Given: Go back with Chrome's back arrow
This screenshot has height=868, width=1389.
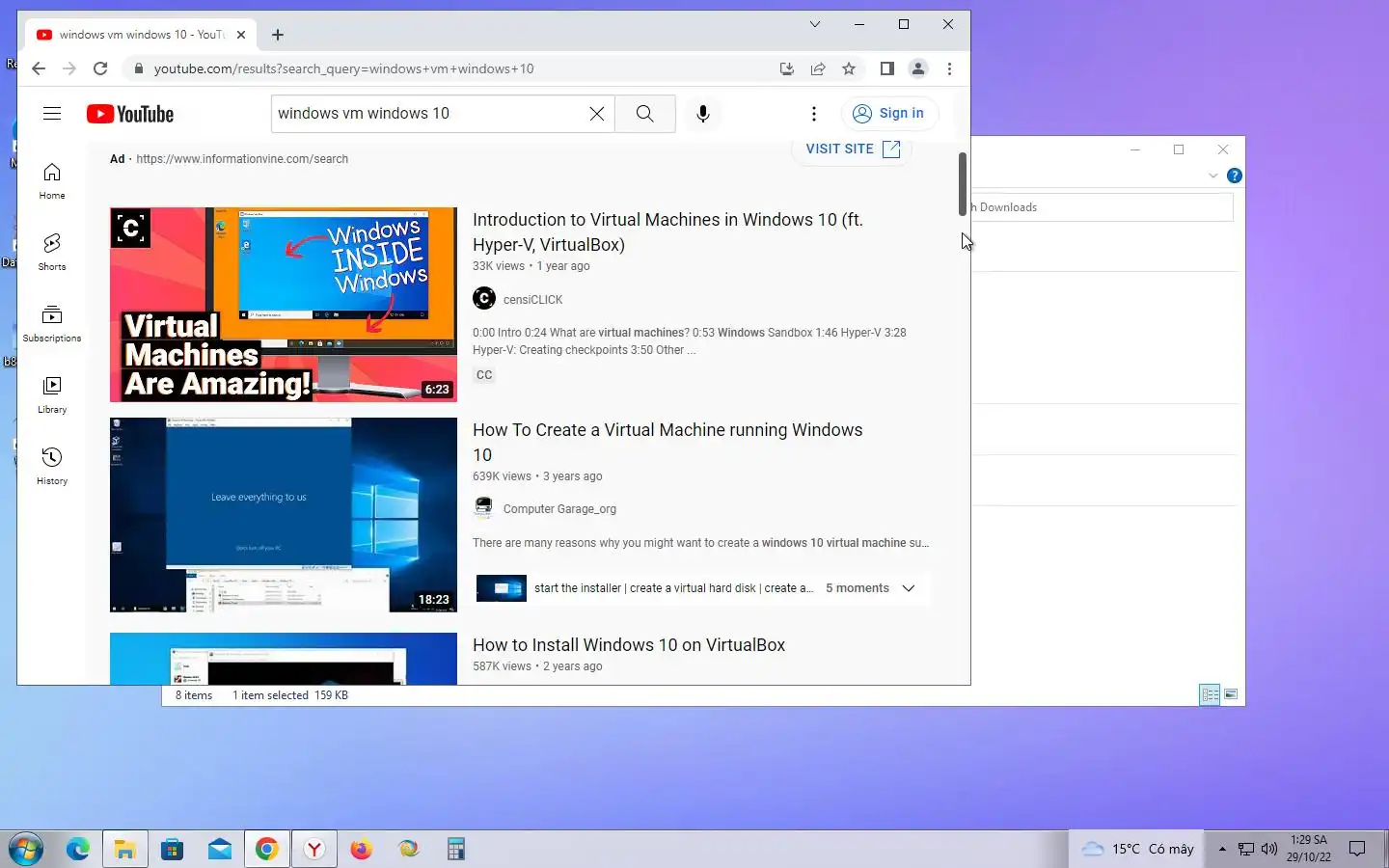Looking at the screenshot, I should click(39, 68).
